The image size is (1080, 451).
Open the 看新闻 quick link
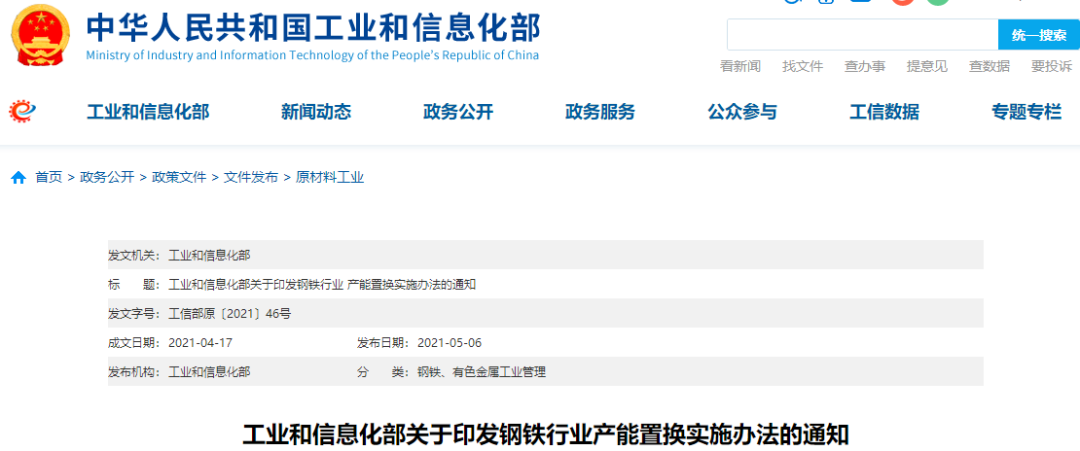(740, 66)
